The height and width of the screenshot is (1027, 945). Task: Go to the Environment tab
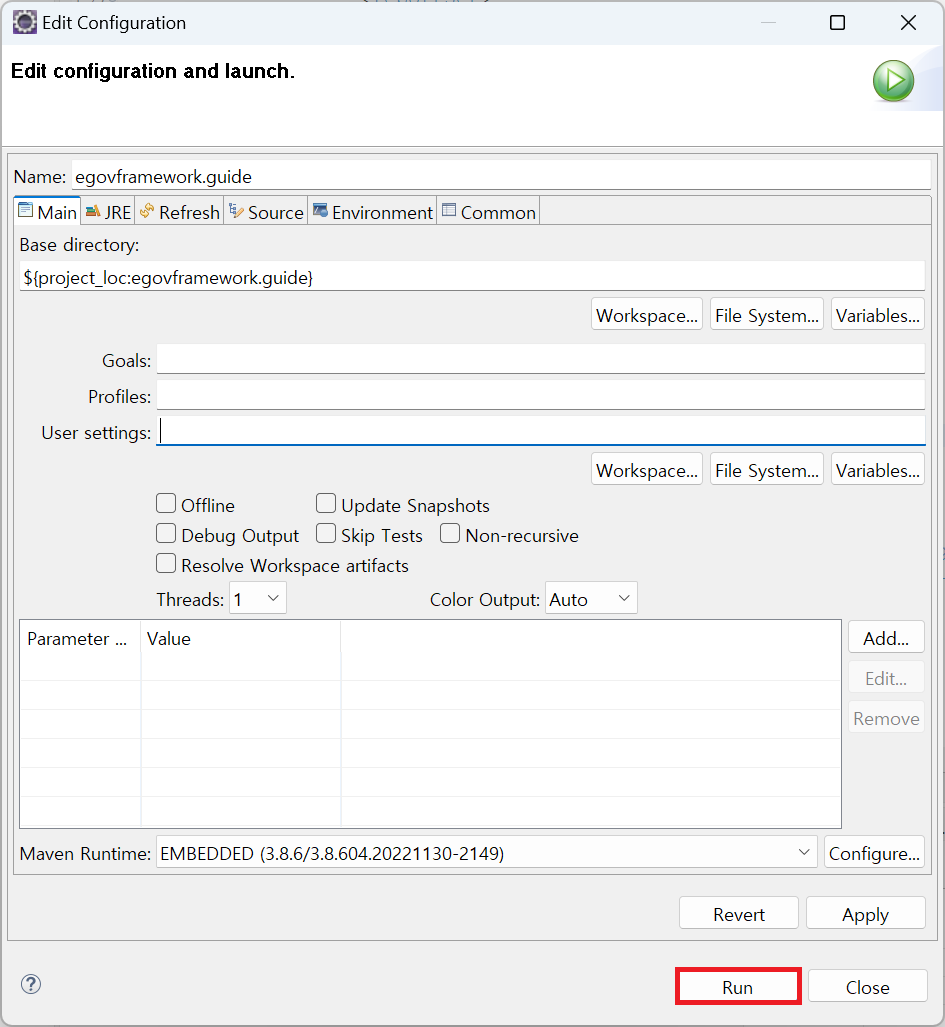(x=373, y=212)
